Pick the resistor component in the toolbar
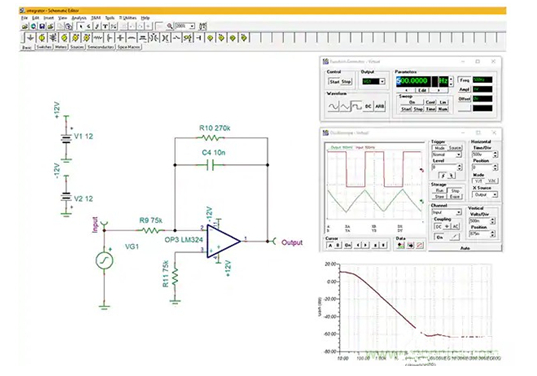This screenshot has width=537, height=376. point(98,37)
